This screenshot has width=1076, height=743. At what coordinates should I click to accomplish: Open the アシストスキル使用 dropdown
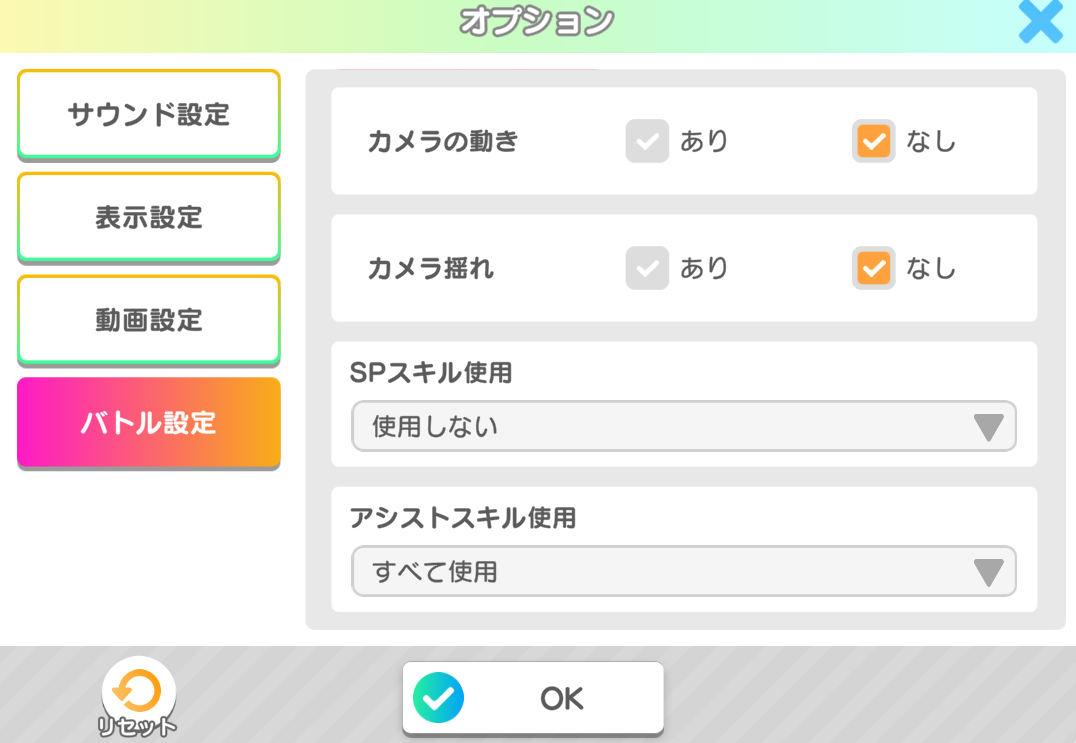click(660, 572)
